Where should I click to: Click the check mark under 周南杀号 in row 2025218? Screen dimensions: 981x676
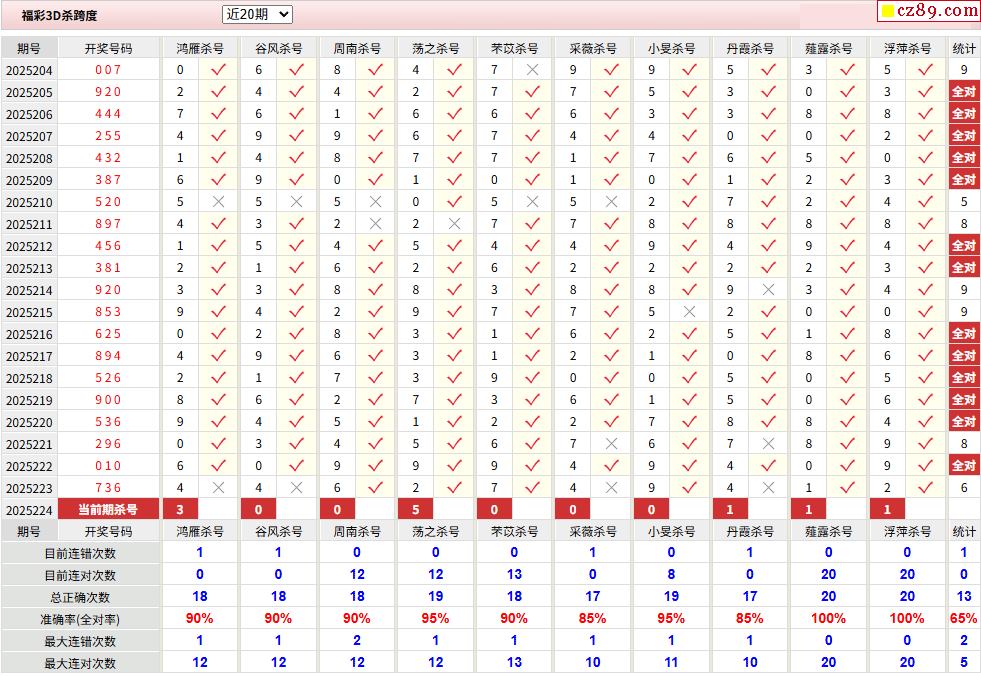375,377
